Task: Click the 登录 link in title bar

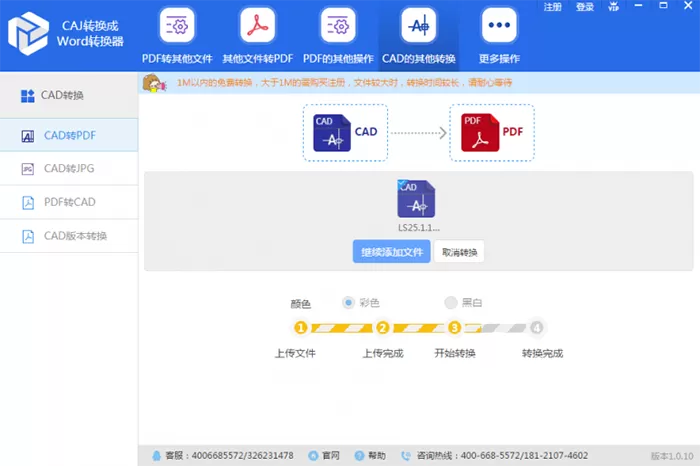Action: click(584, 7)
